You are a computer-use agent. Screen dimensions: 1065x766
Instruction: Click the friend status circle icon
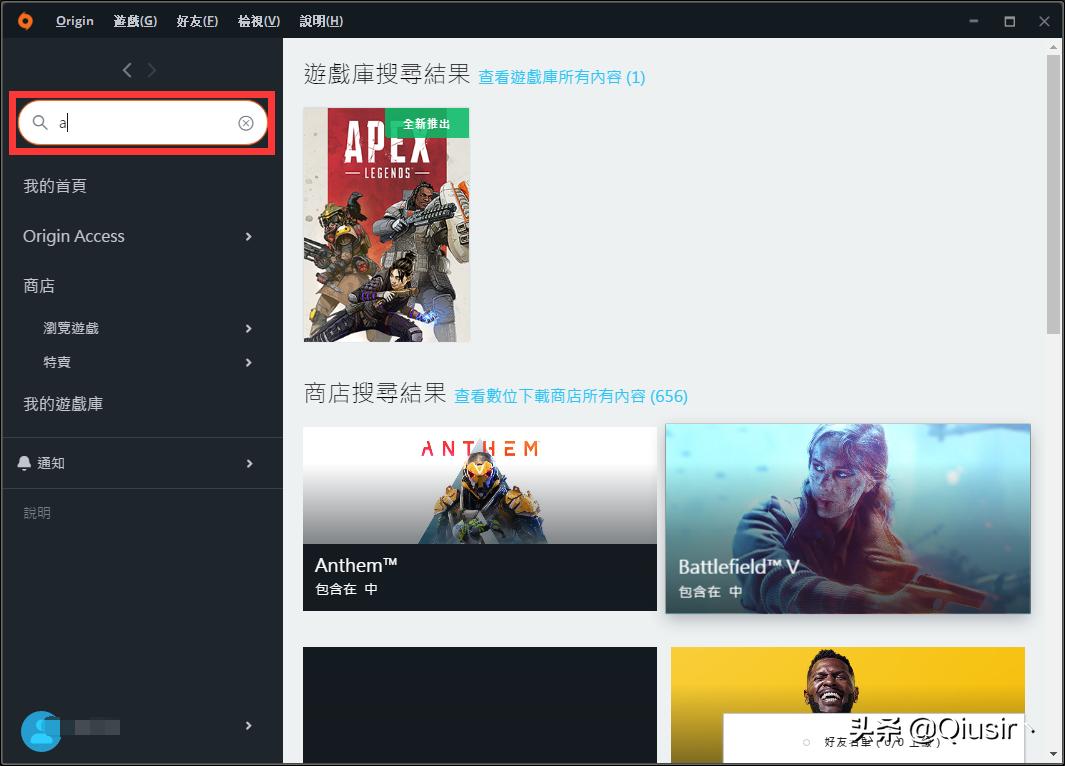[807, 742]
